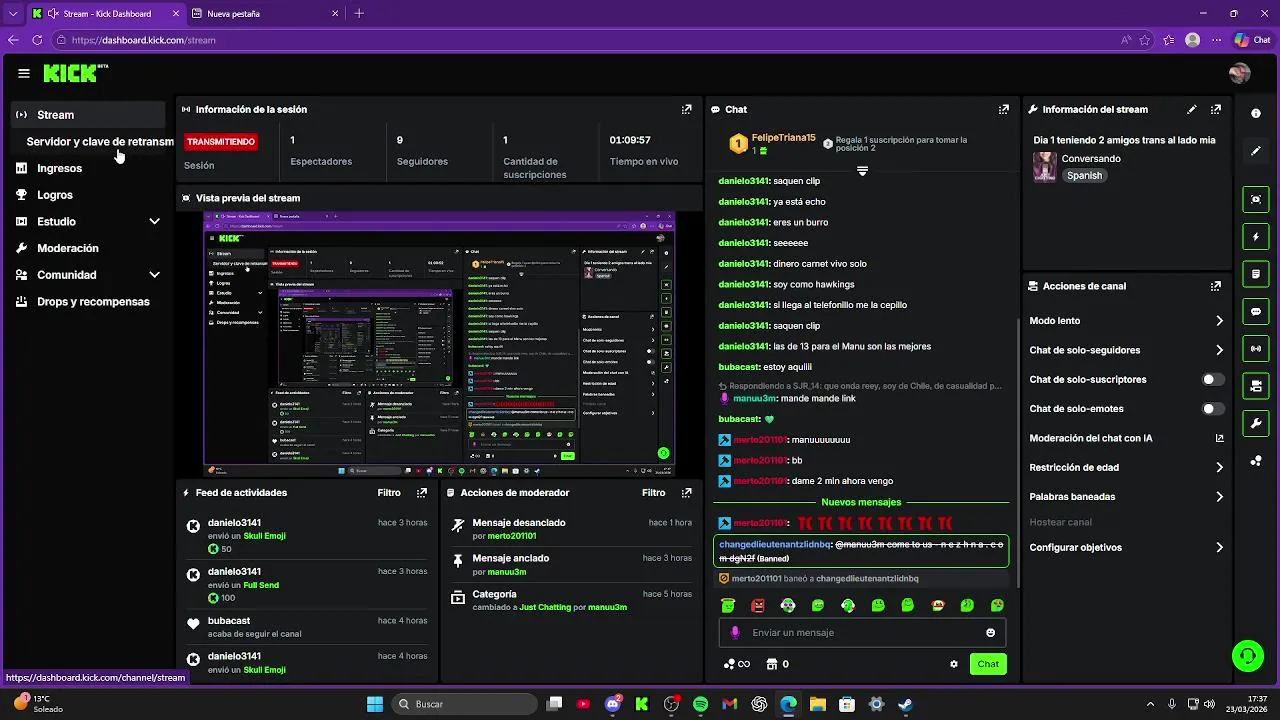The height and width of the screenshot is (720, 1280).
Task: Pop out the Acciones de moderador panel
Action: (x=686, y=493)
